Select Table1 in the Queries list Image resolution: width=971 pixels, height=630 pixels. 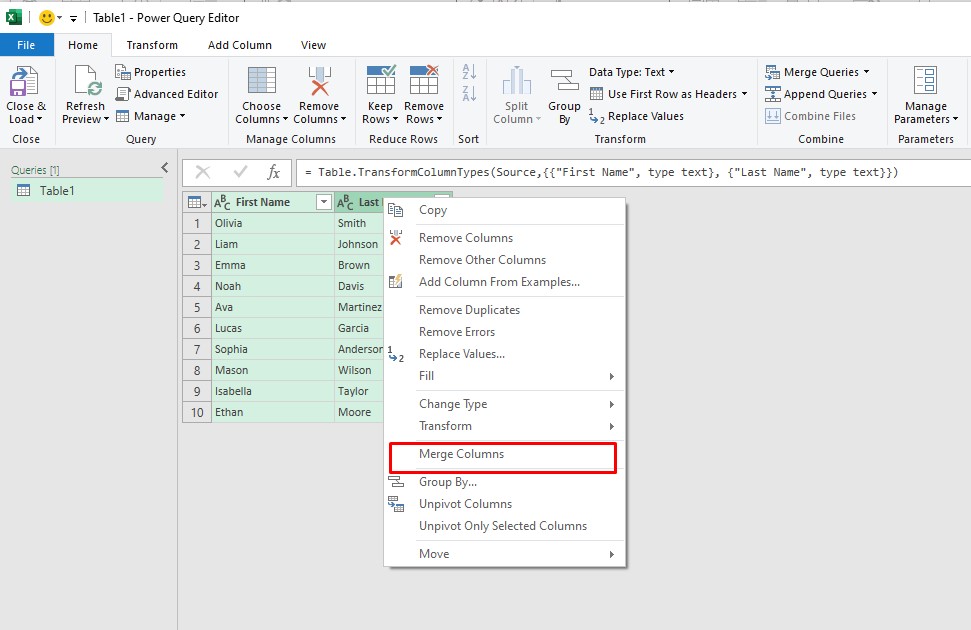(x=57, y=191)
